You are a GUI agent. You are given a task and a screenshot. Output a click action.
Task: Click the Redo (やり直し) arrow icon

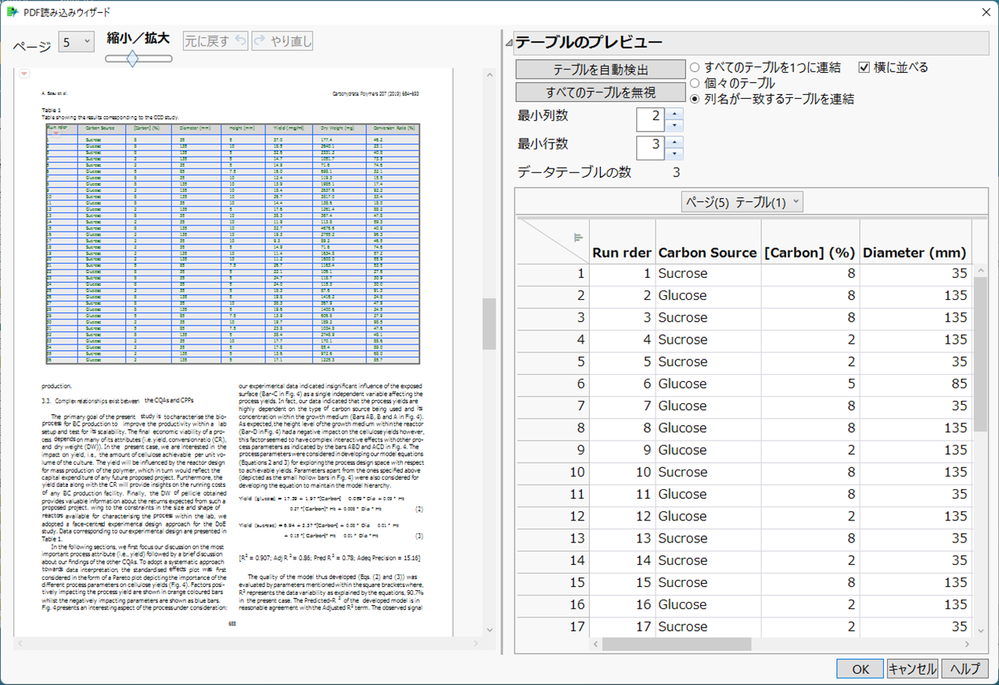click(x=261, y=41)
